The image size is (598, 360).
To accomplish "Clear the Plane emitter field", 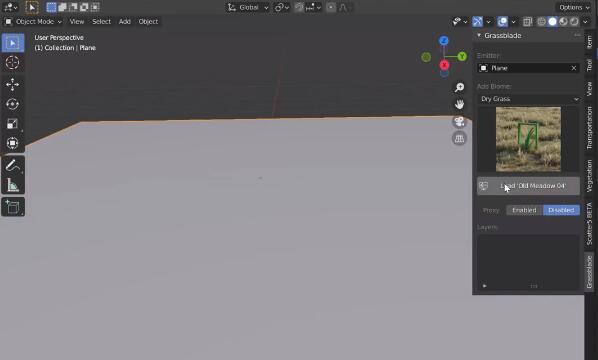I will click(x=574, y=68).
